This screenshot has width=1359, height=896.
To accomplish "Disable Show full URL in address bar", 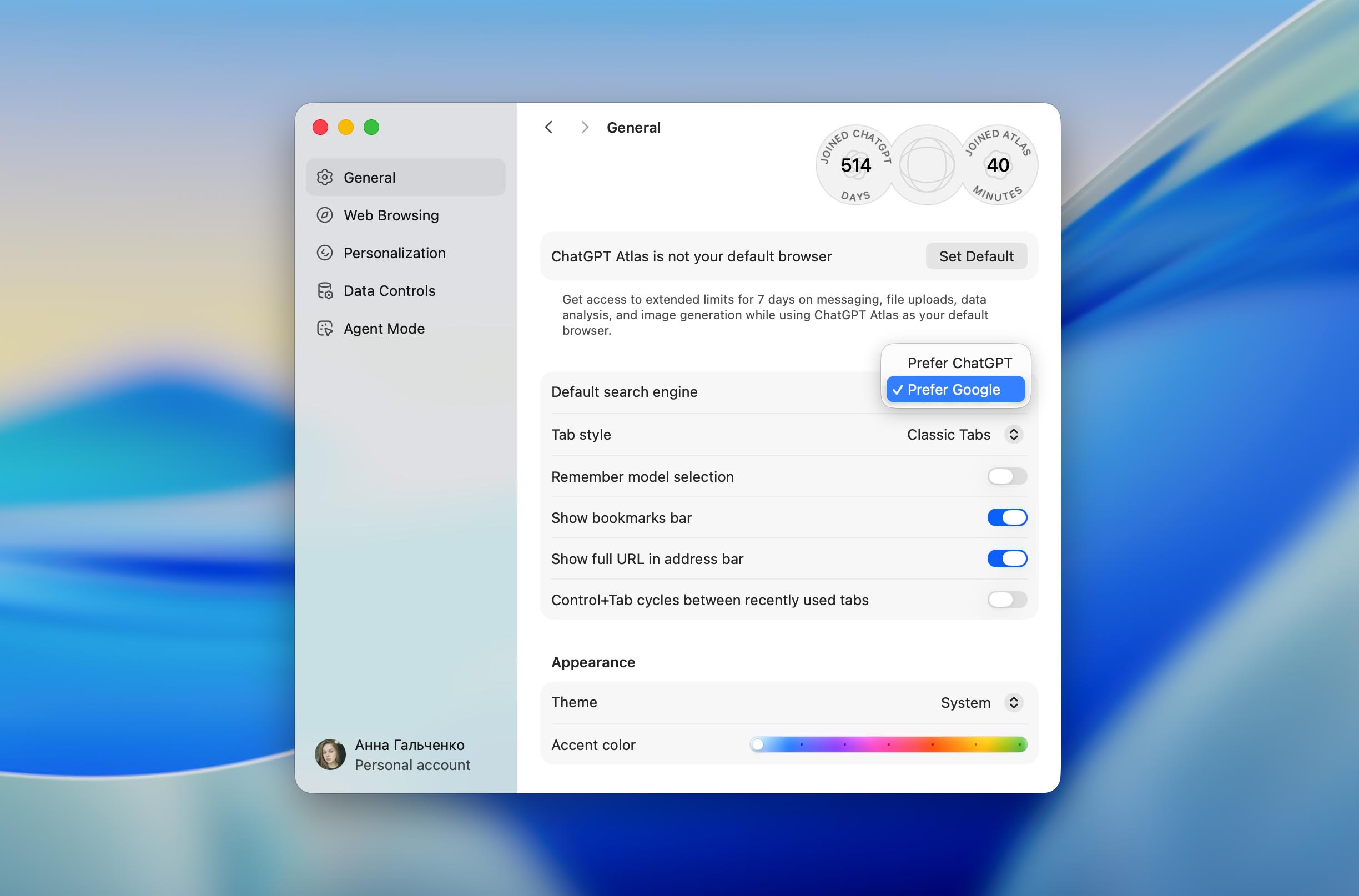I will point(1006,558).
